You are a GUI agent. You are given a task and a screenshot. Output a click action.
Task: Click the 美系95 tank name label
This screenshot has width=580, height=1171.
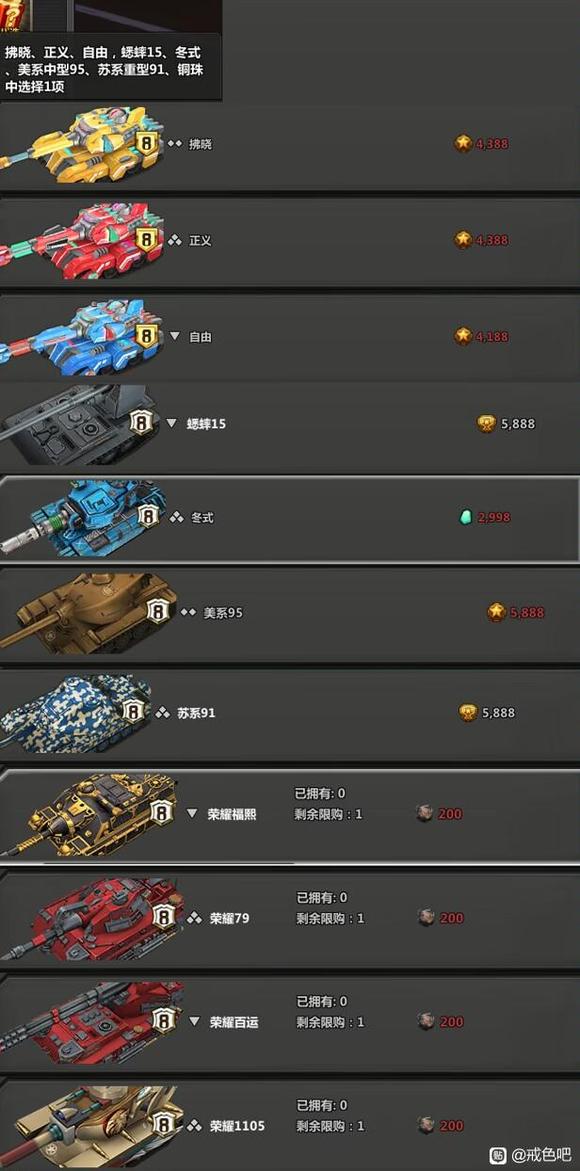[223, 612]
